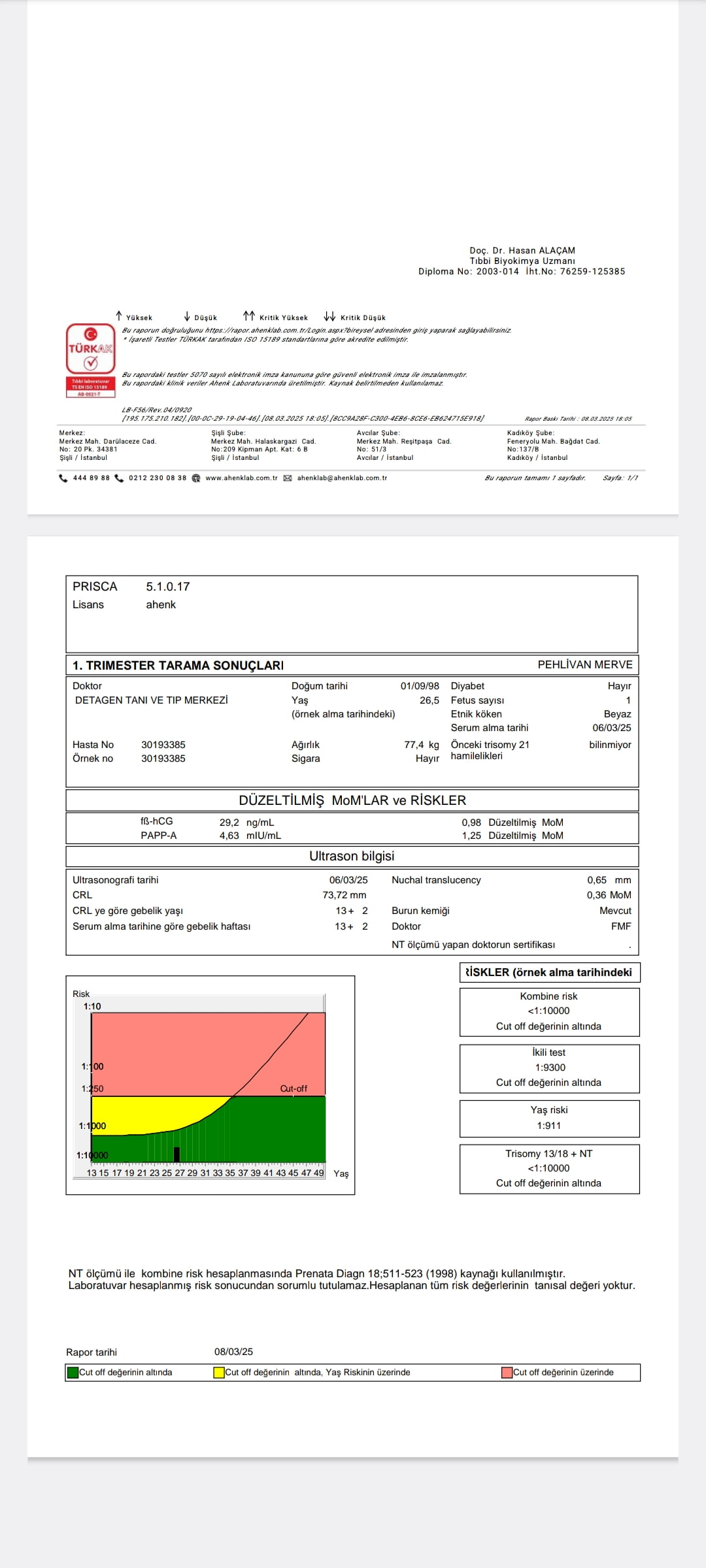This screenshot has height=1568, width=706.
Task: Tap the double up arrow for Kritik Yüksek
Action: (x=249, y=316)
